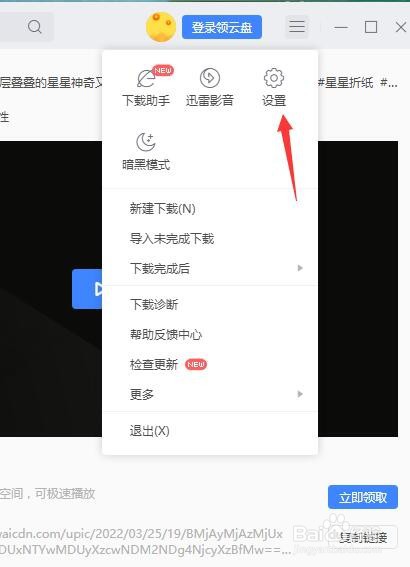
Task: Click 登录领云盘 login button
Action: [222, 27]
